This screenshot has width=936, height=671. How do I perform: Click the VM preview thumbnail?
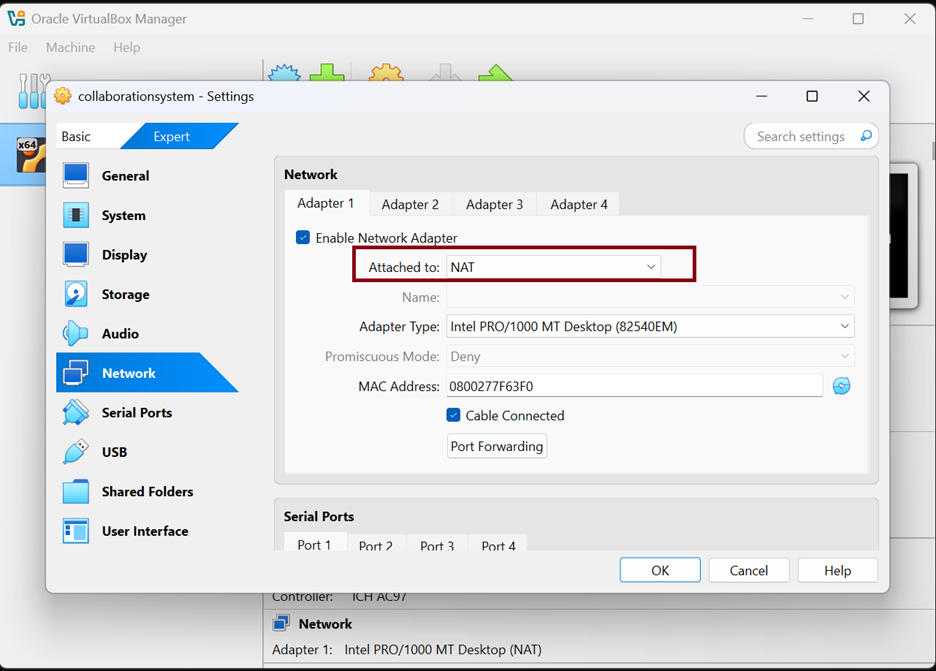(x=903, y=236)
